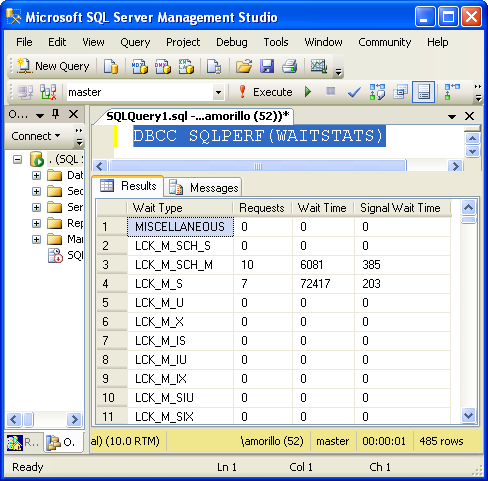The width and height of the screenshot is (488, 481).
Task: Click the Execute button
Action: (x=266, y=92)
